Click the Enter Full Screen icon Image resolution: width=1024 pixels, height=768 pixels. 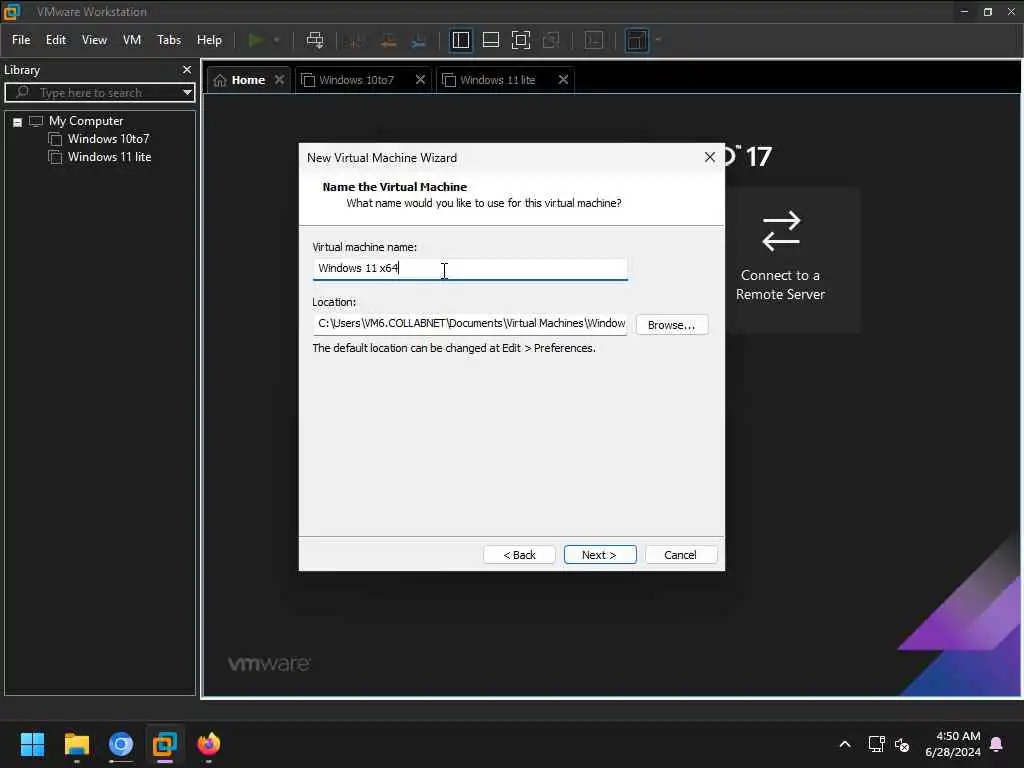tap(520, 40)
